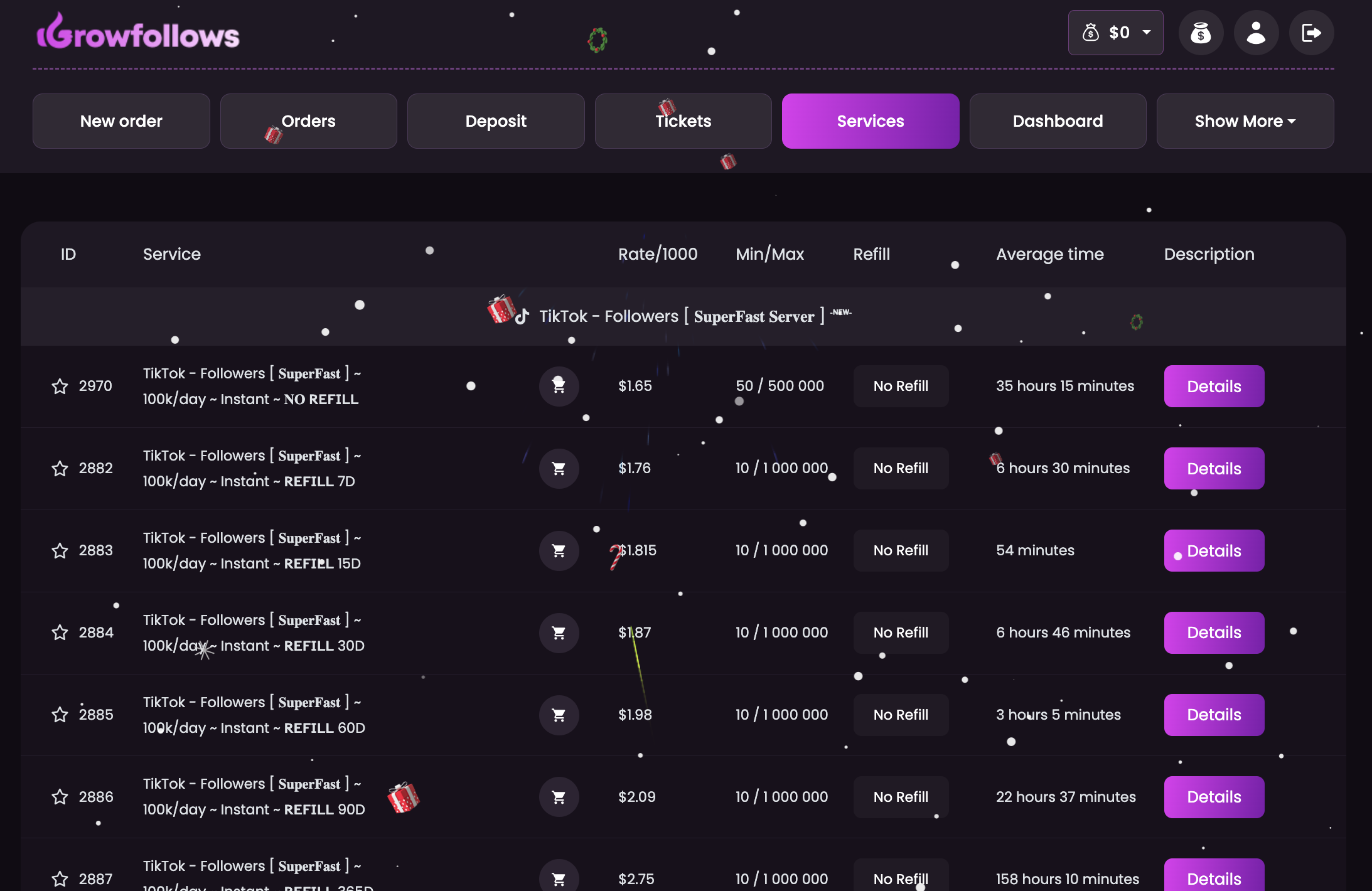
Task: Click the $1.76 rate value
Action: click(635, 468)
